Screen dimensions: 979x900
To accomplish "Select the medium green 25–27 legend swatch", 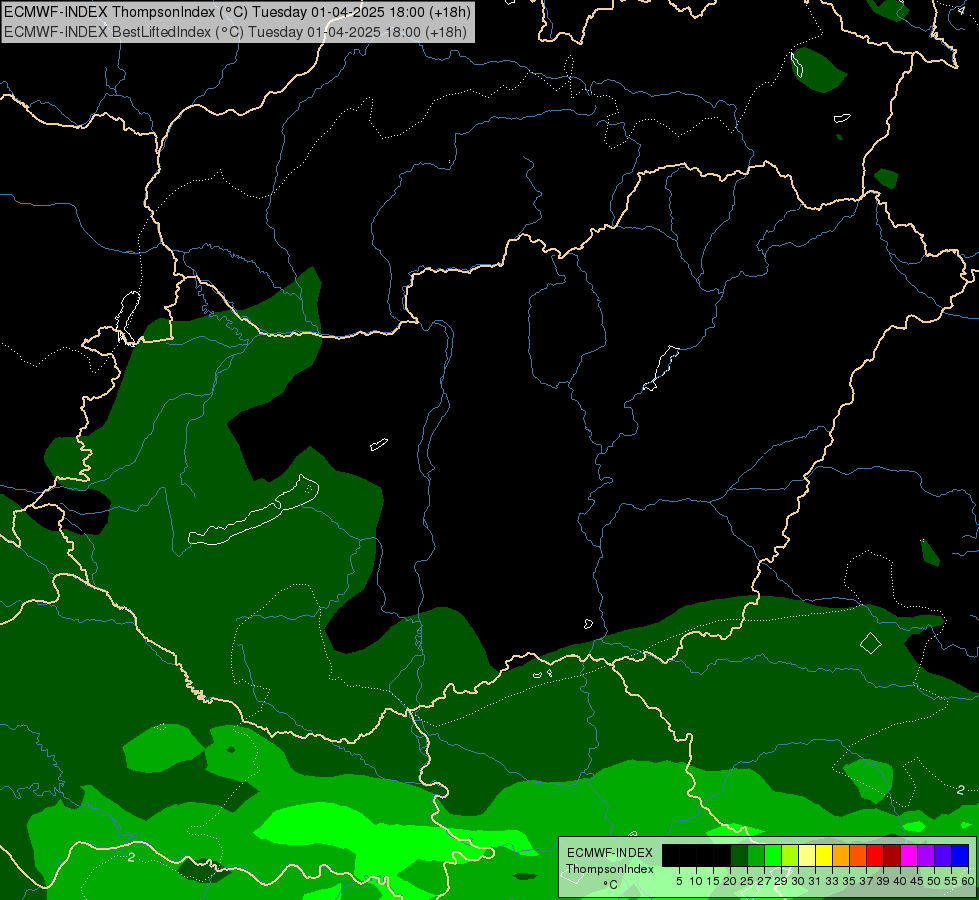I will pos(755,855).
